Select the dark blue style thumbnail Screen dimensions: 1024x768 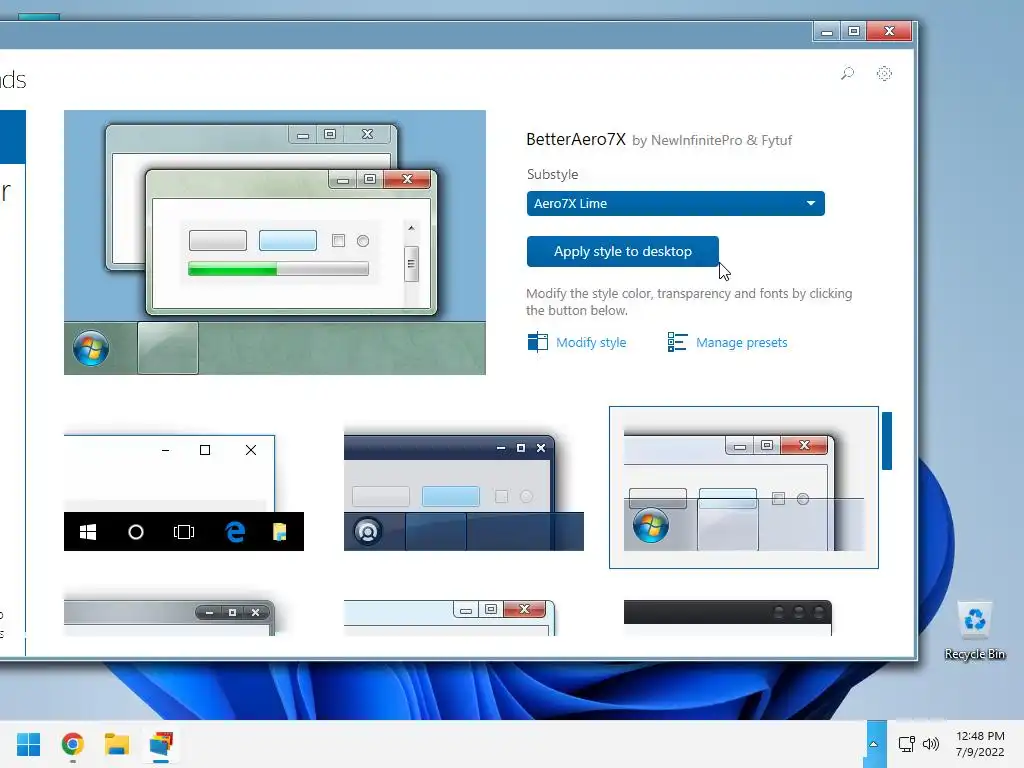click(464, 493)
